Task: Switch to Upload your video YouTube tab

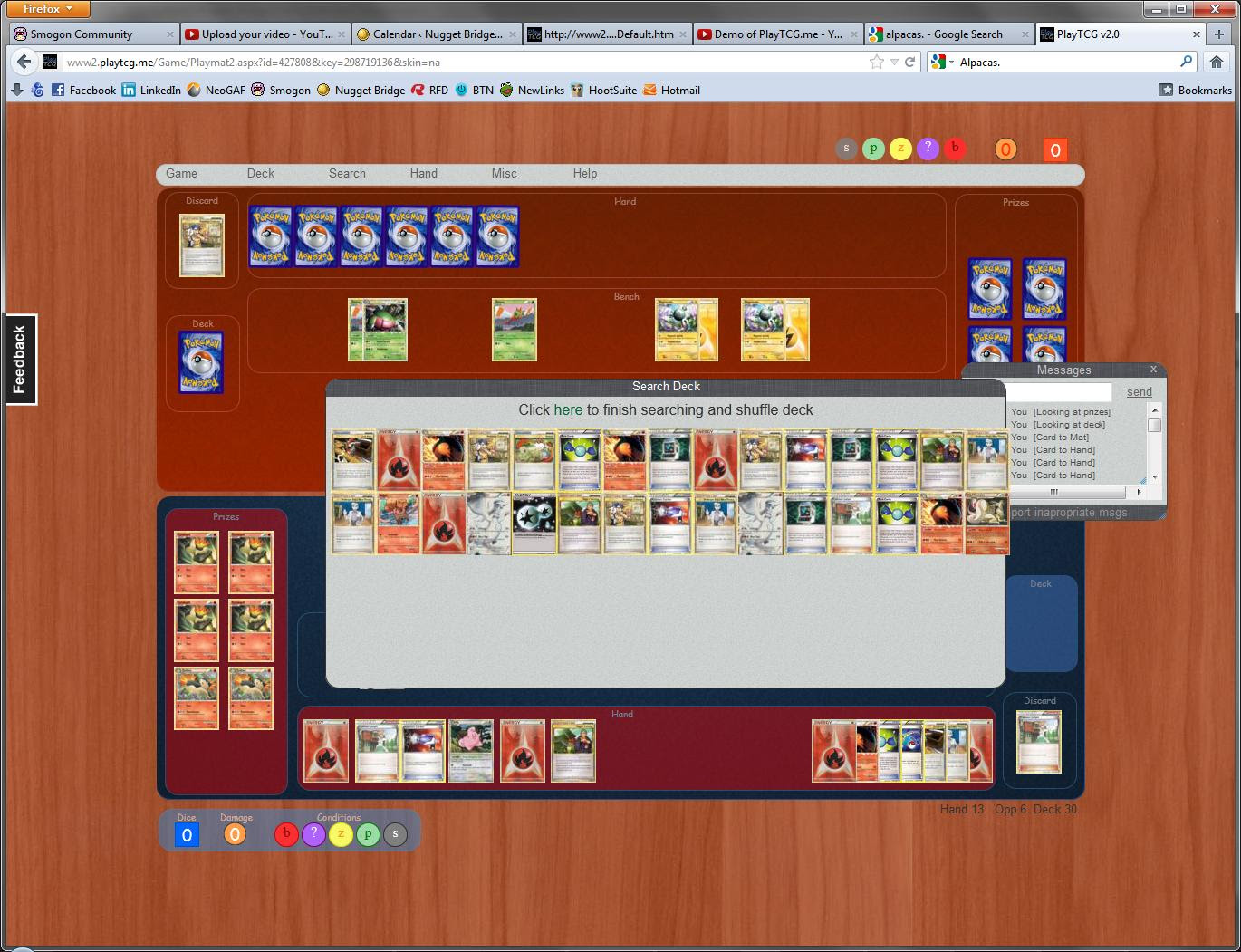Action: click(x=265, y=34)
